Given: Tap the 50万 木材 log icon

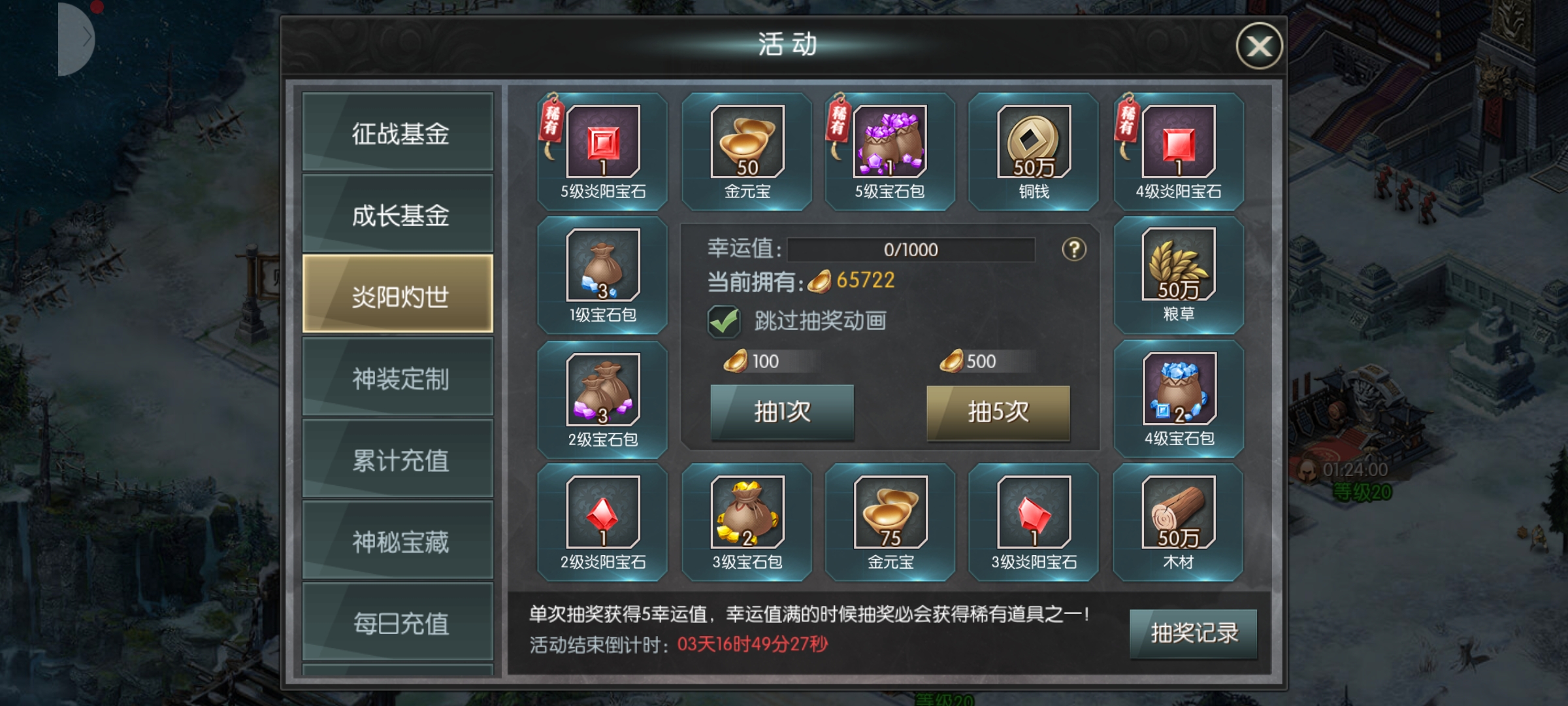Looking at the screenshot, I should click(x=1178, y=512).
